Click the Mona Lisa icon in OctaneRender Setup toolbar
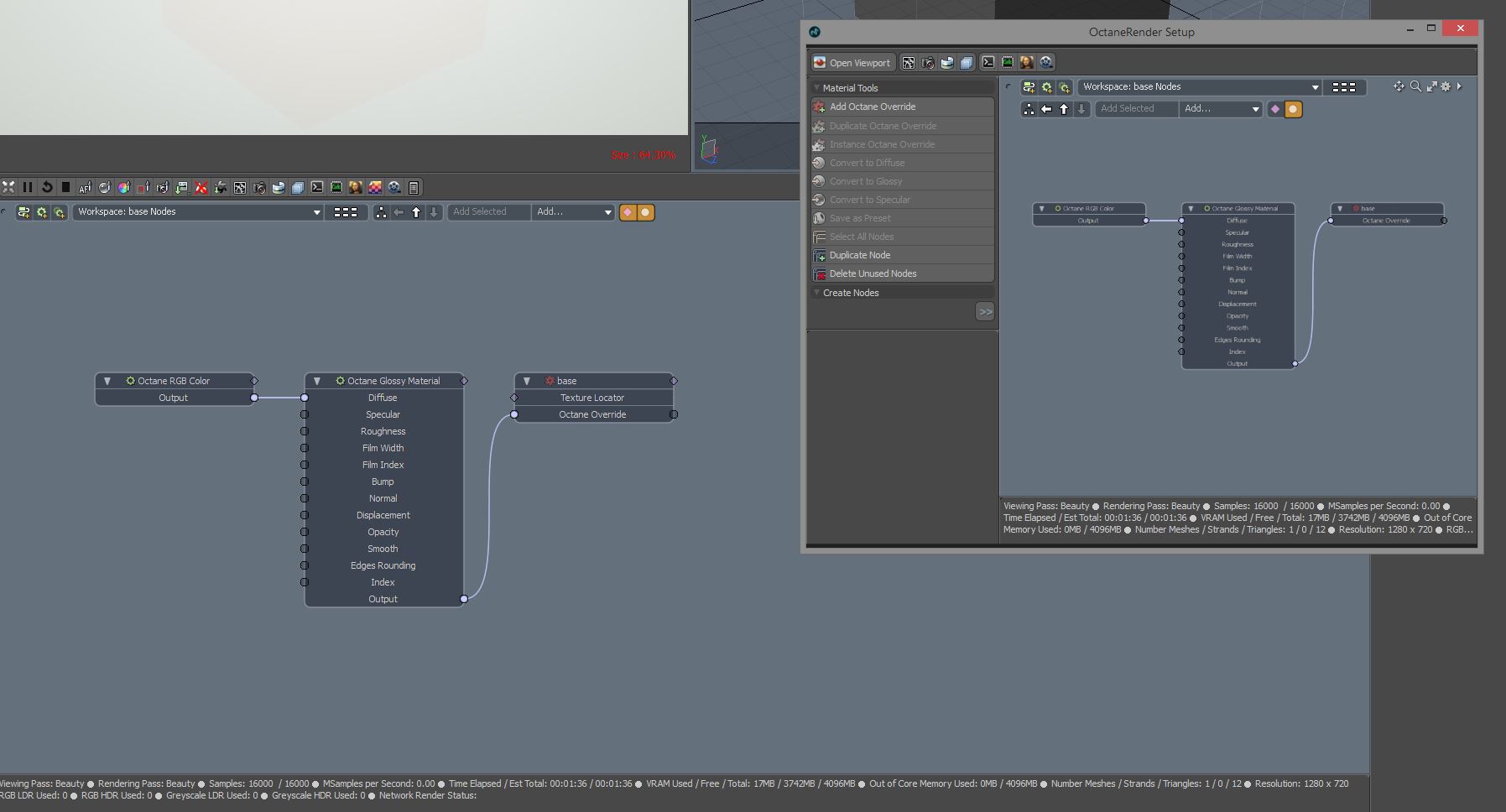 (1027, 62)
